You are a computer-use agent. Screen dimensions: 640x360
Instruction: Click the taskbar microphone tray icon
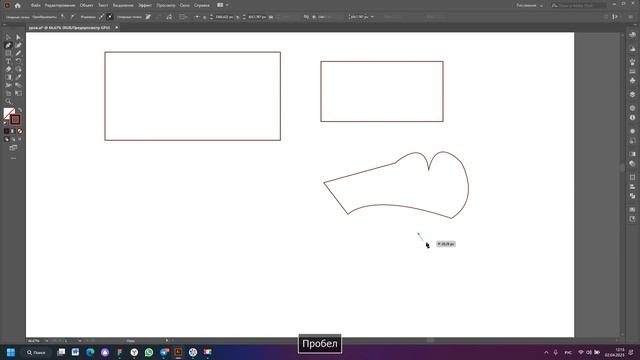point(556,352)
